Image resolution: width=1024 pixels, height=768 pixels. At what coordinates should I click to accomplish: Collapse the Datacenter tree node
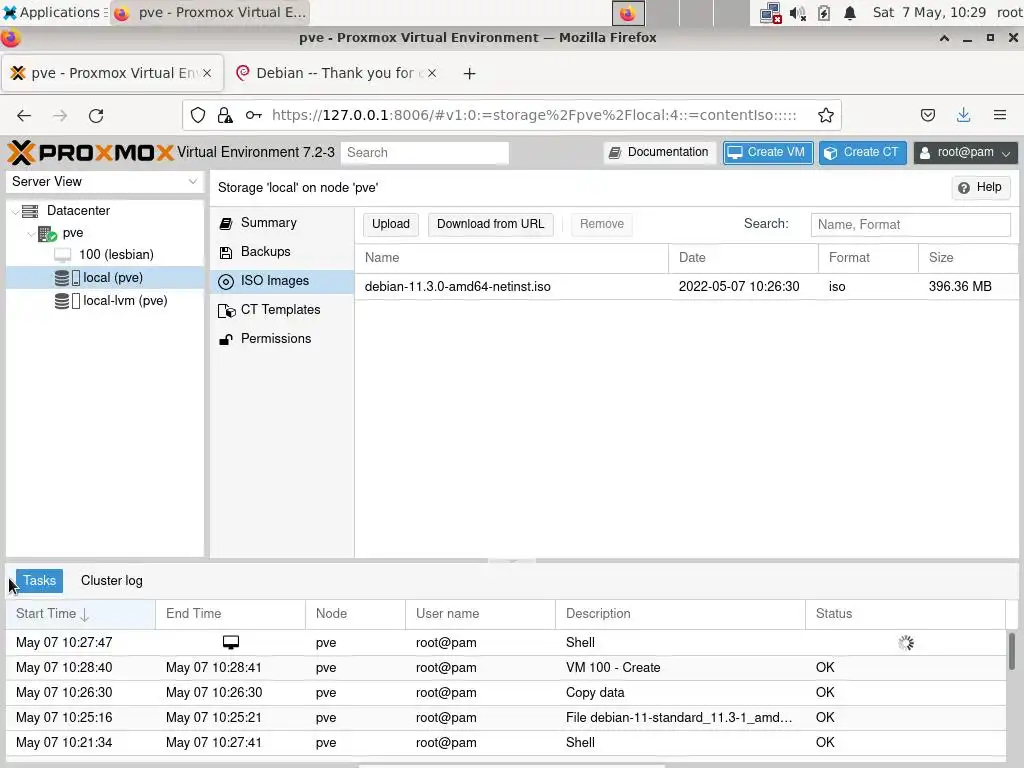pos(16,211)
